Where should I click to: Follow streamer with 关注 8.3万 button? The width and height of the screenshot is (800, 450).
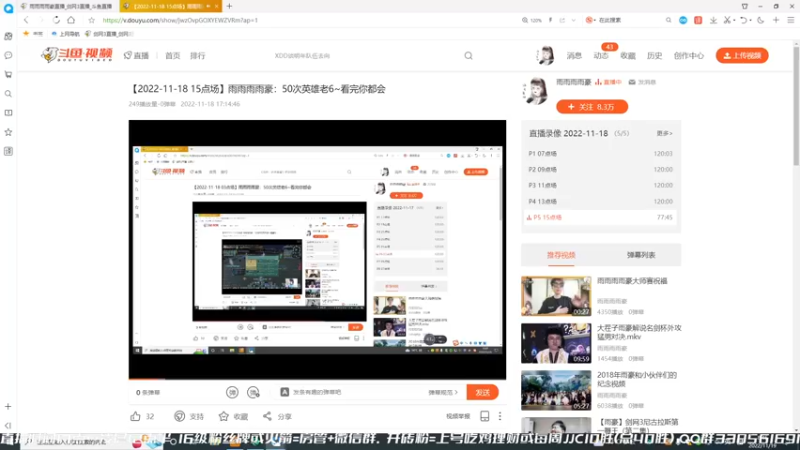[x=592, y=107]
